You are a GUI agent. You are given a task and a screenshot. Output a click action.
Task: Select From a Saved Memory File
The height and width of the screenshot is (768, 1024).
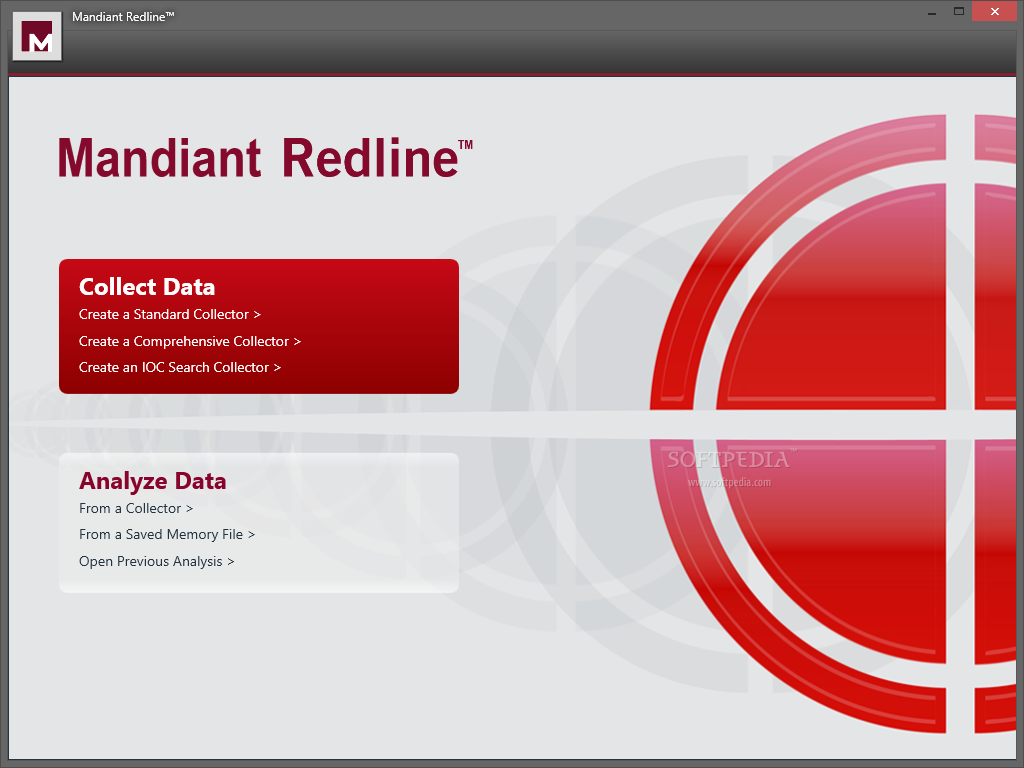pyautogui.click(x=167, y=534)
